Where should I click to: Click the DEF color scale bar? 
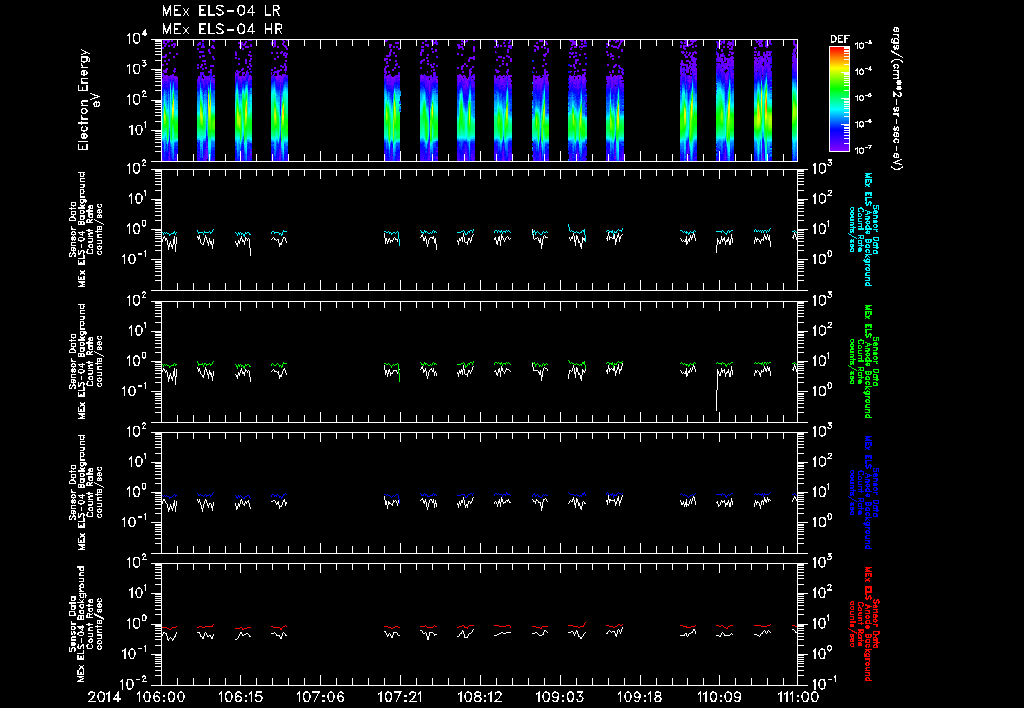click(839, 99)
